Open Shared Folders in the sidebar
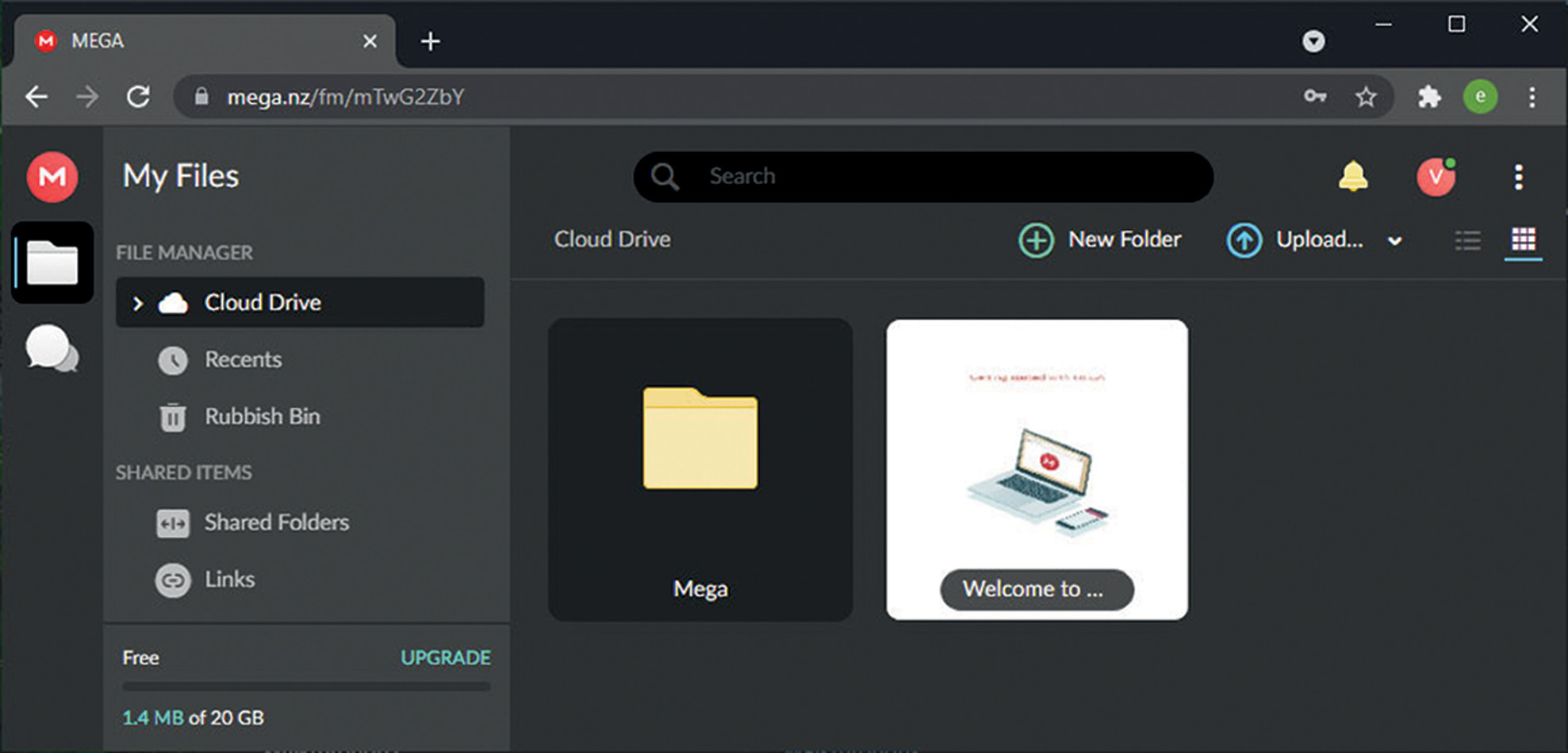 point(277,522)
